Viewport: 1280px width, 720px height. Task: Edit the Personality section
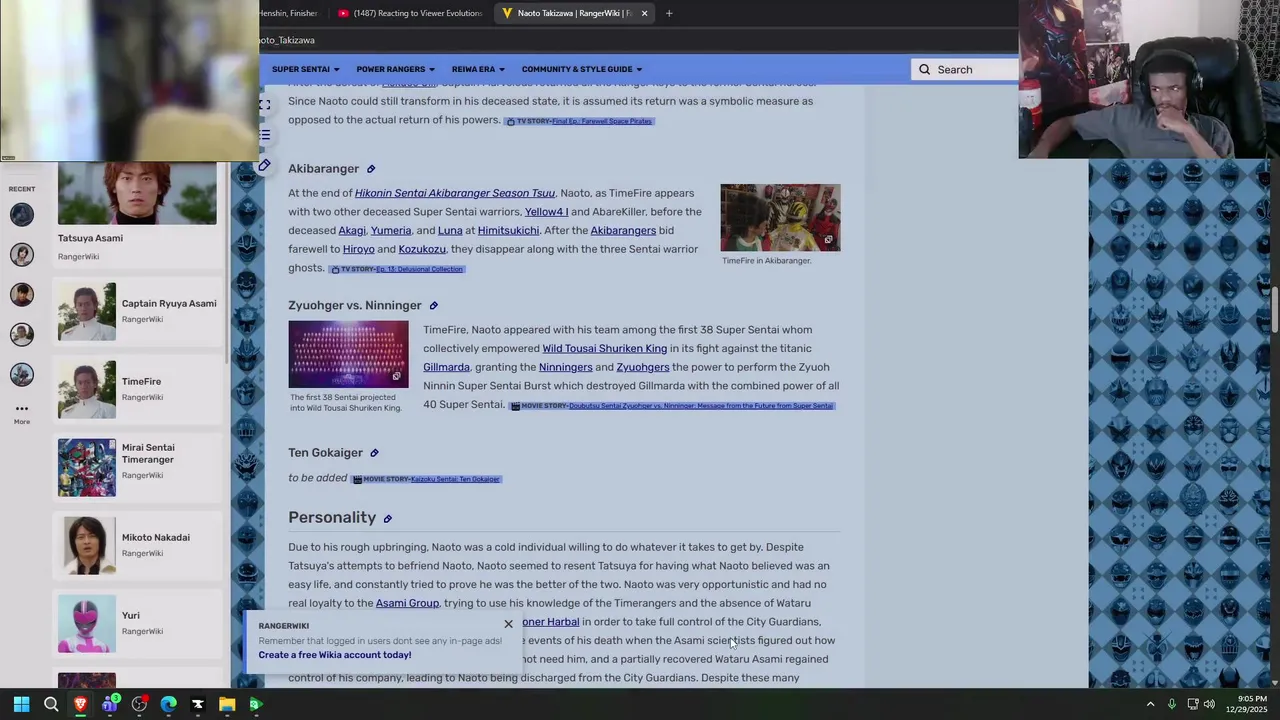click(387, 518)
